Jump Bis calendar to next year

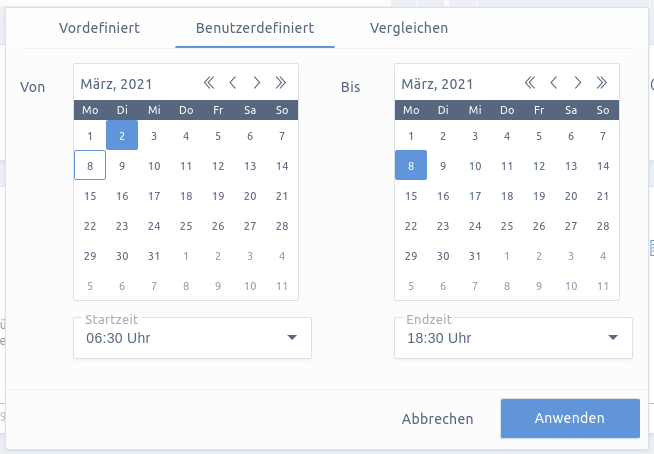click(x=602, y=83)
